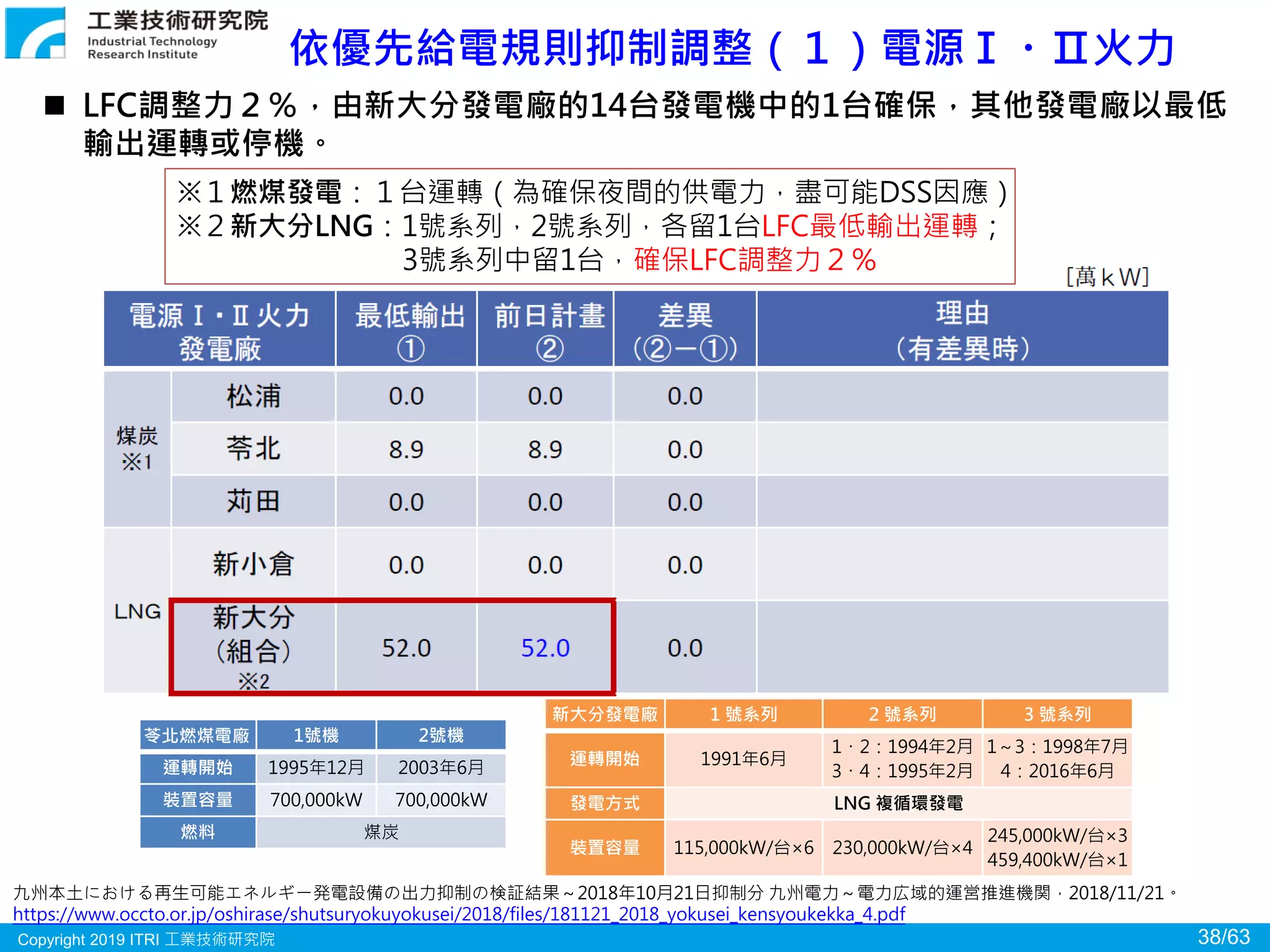Click the 電源Ⅰ・Ⅱ火力發電廠 header cell
The image size is (1270, 952).
pos(220,329)
